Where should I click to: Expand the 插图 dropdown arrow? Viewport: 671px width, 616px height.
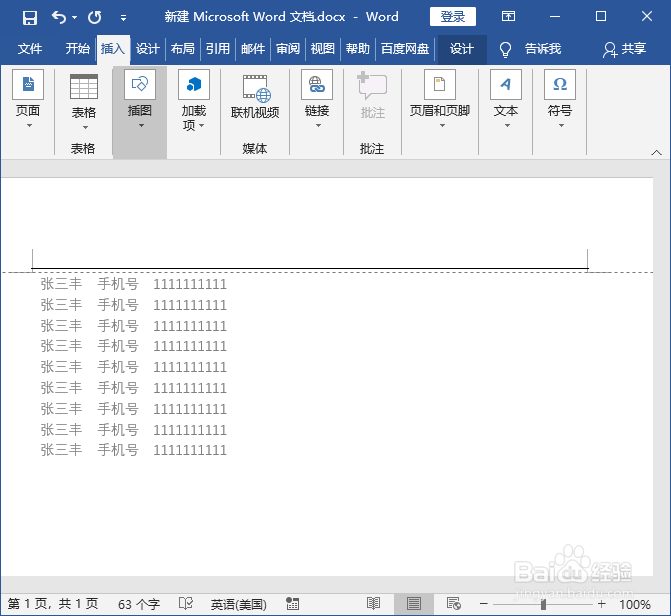point(141,126)
